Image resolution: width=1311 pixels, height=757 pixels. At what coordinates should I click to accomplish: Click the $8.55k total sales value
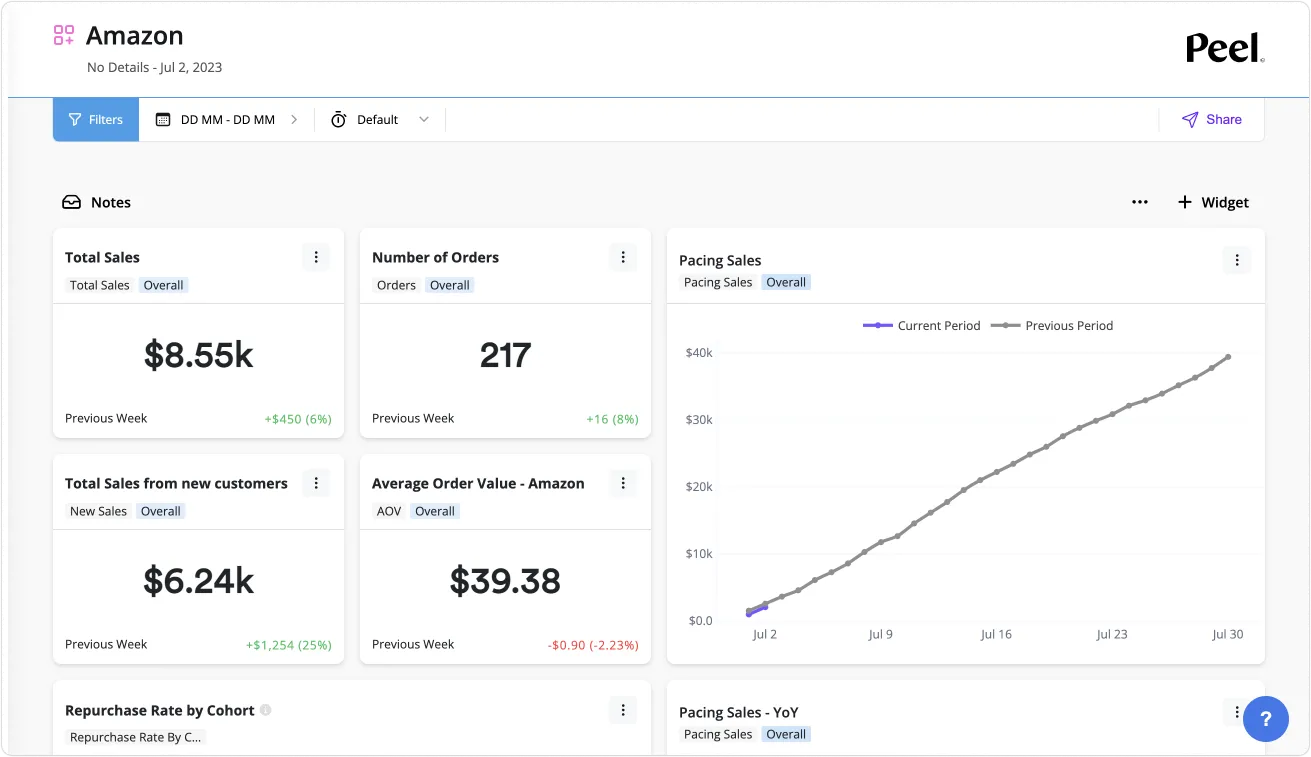198,355
